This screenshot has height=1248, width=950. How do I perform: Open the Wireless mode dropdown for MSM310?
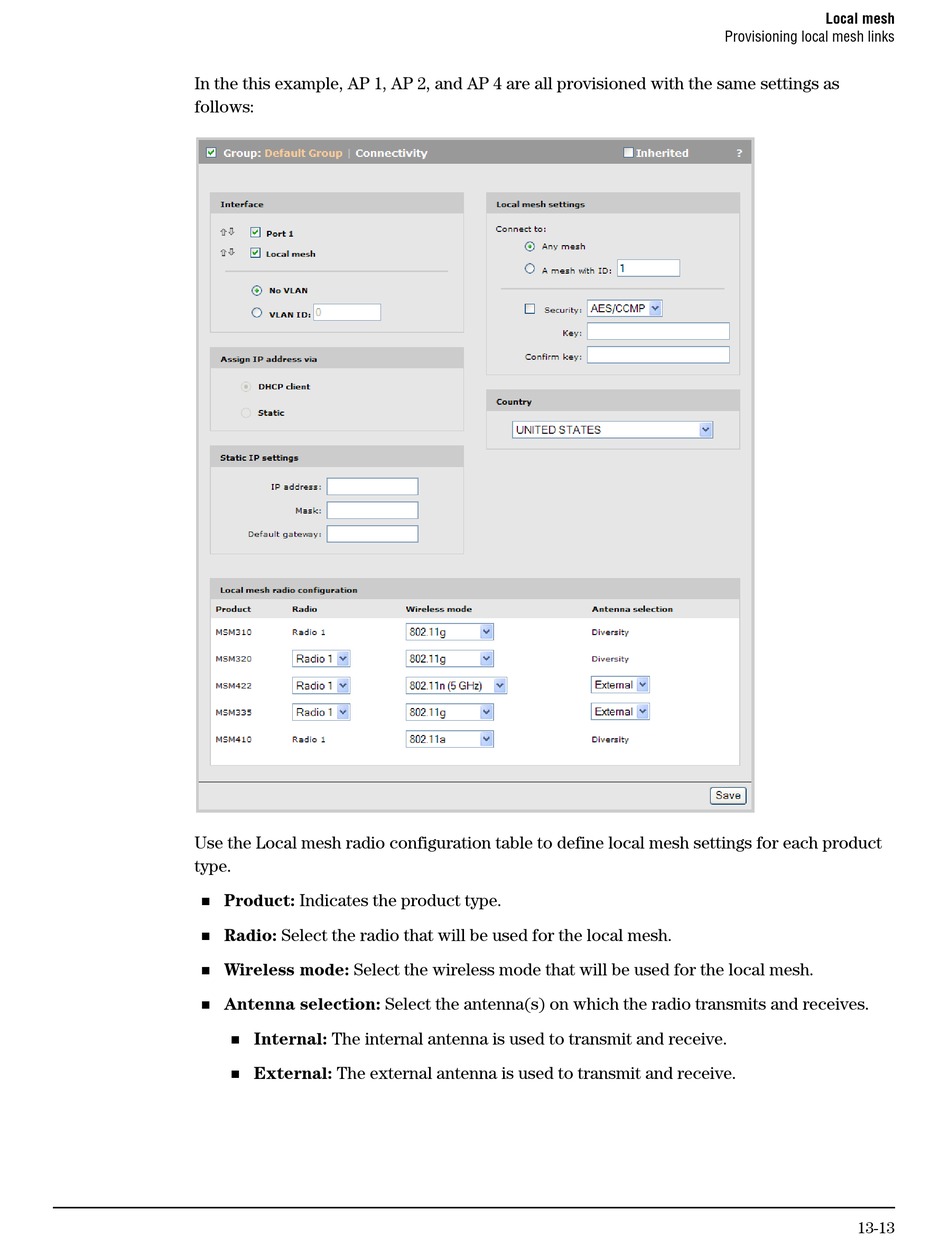(x=450, y=632)
